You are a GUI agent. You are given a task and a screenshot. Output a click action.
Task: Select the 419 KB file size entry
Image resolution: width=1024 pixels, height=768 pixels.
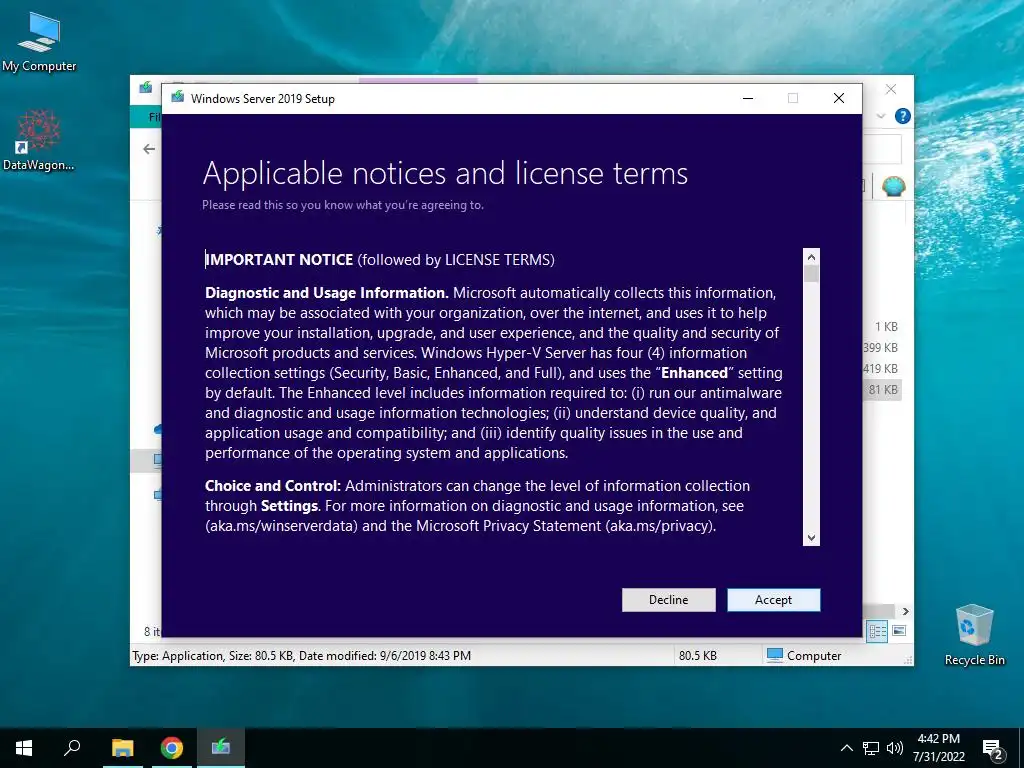point(880,368)
